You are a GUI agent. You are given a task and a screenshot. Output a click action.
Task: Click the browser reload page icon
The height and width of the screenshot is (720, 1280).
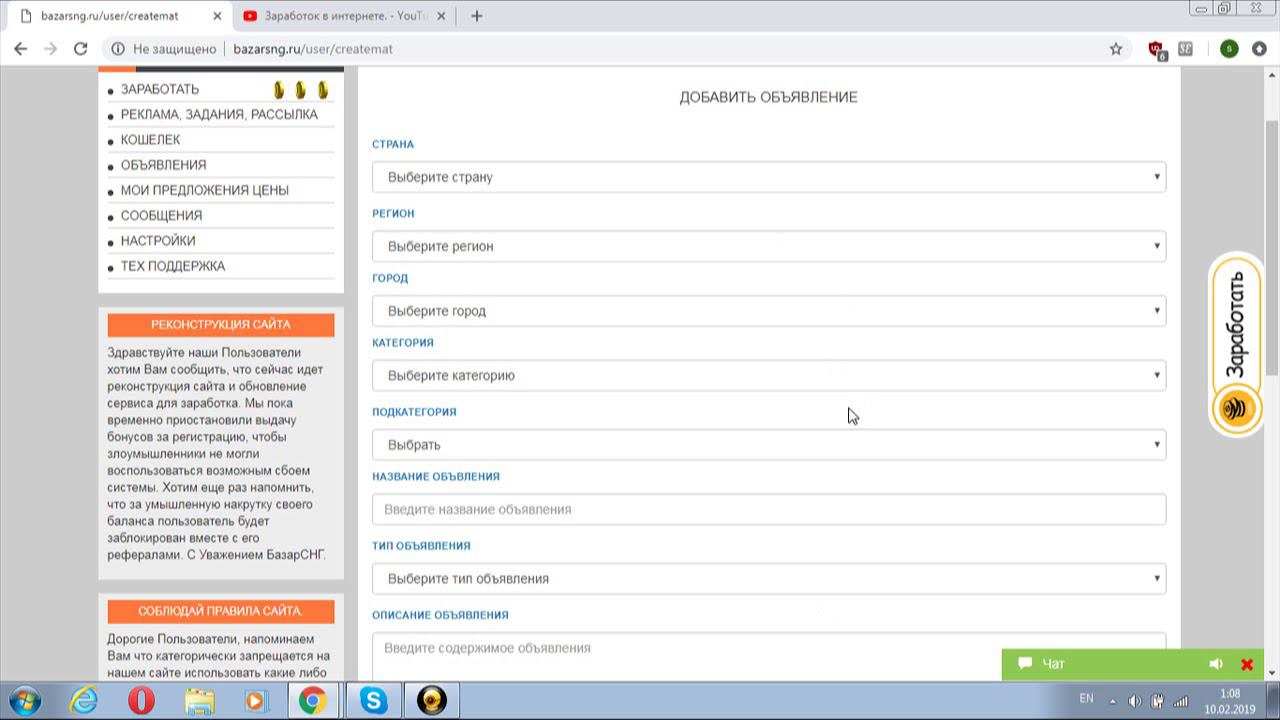pos(81,49)
